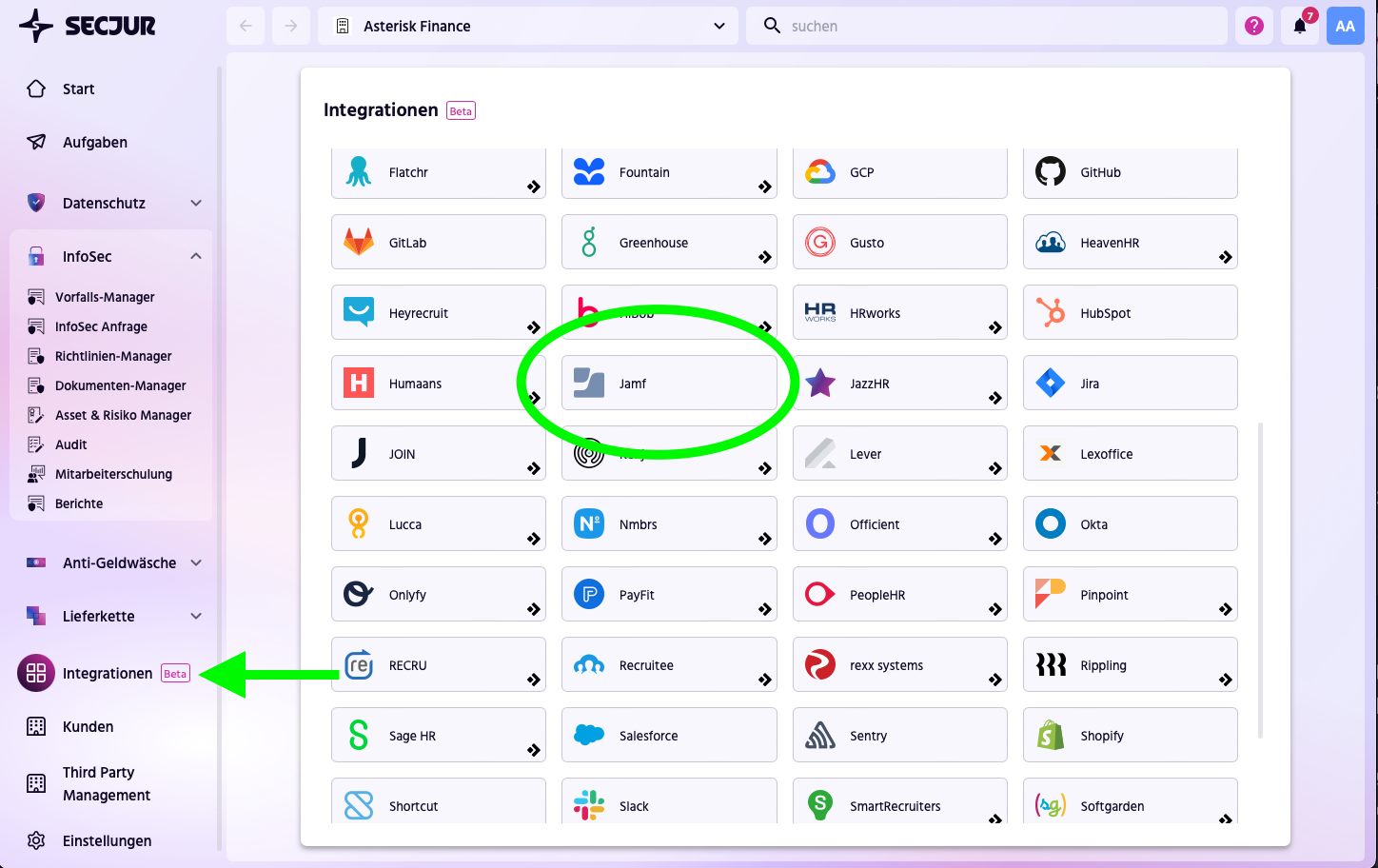This screenshot has height=868, width=1378.
Task: Click the GitHub octocat icon
Action: click(1051, 171)
